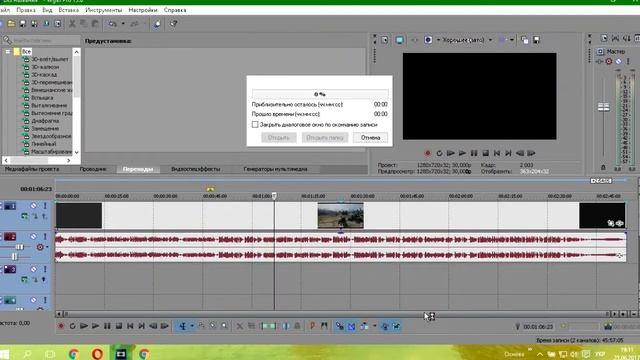The width and height of the screenshot is (640, 360).
Task: Click the insert marker icon in timeline toolbar
Action: [x=312, y=326]
